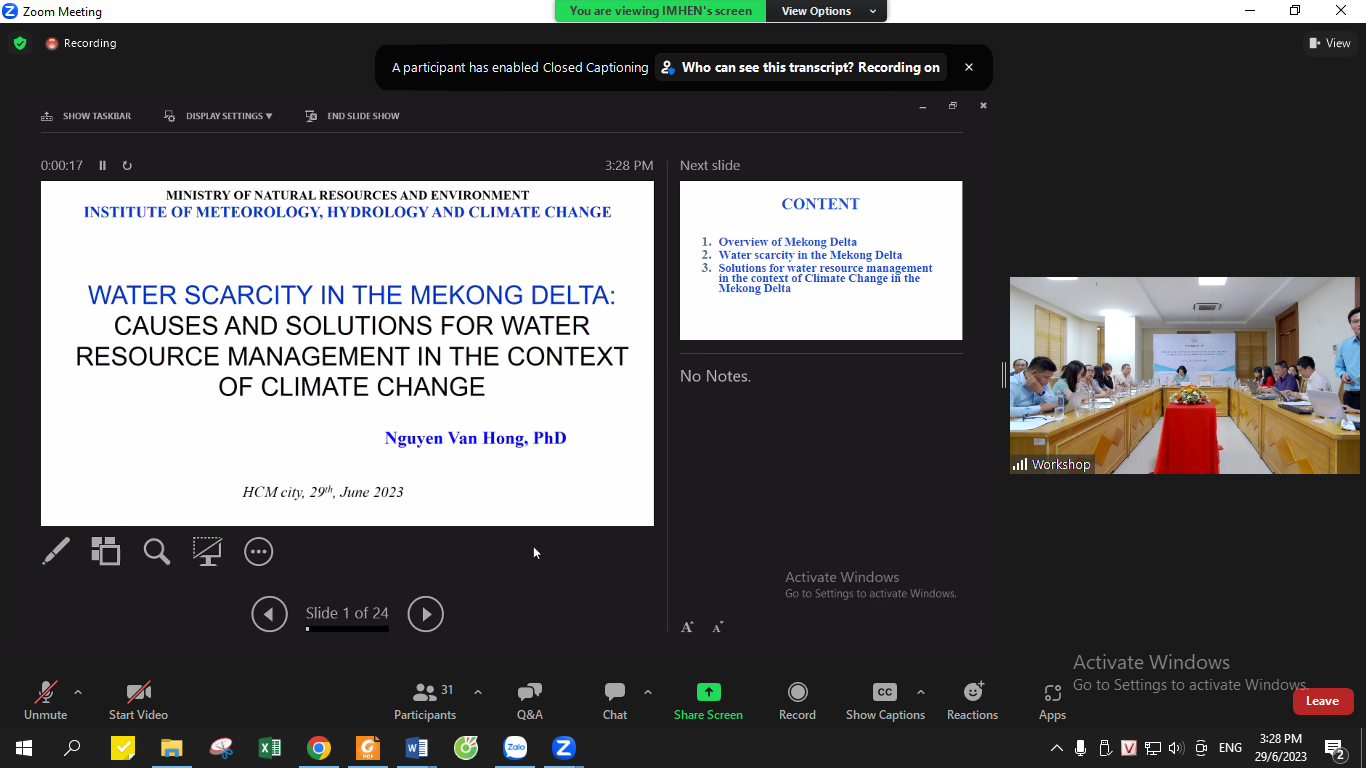Expand the View Options dropdown
This screenshot has height=768, width=1366.
[829, 11]
